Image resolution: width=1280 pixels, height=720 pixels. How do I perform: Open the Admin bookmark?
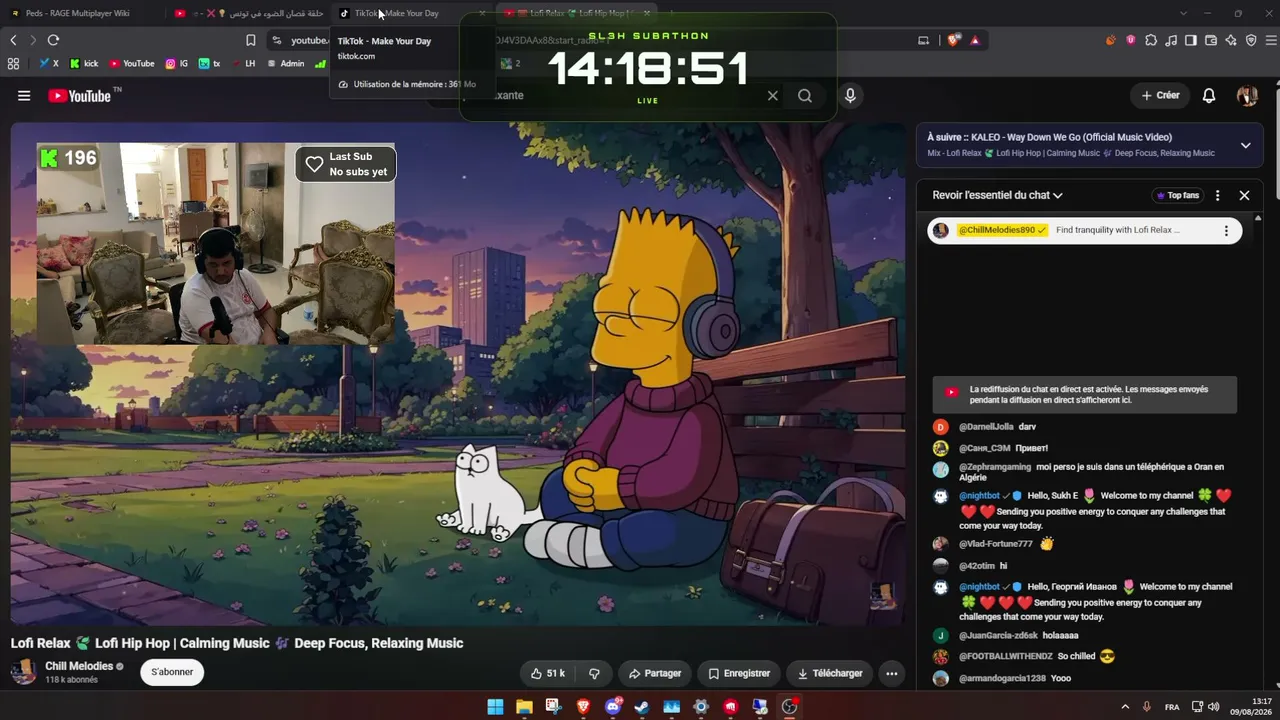tap(285, 63)
